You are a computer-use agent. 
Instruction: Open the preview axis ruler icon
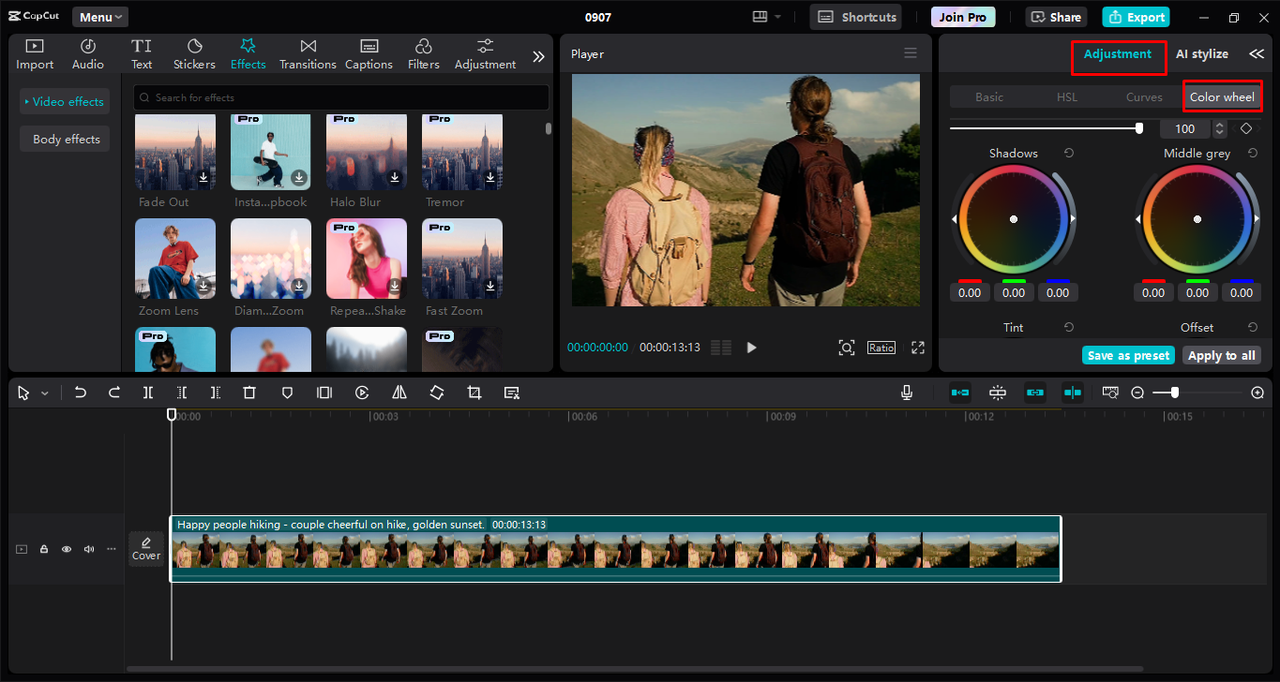pos(1110,393)
